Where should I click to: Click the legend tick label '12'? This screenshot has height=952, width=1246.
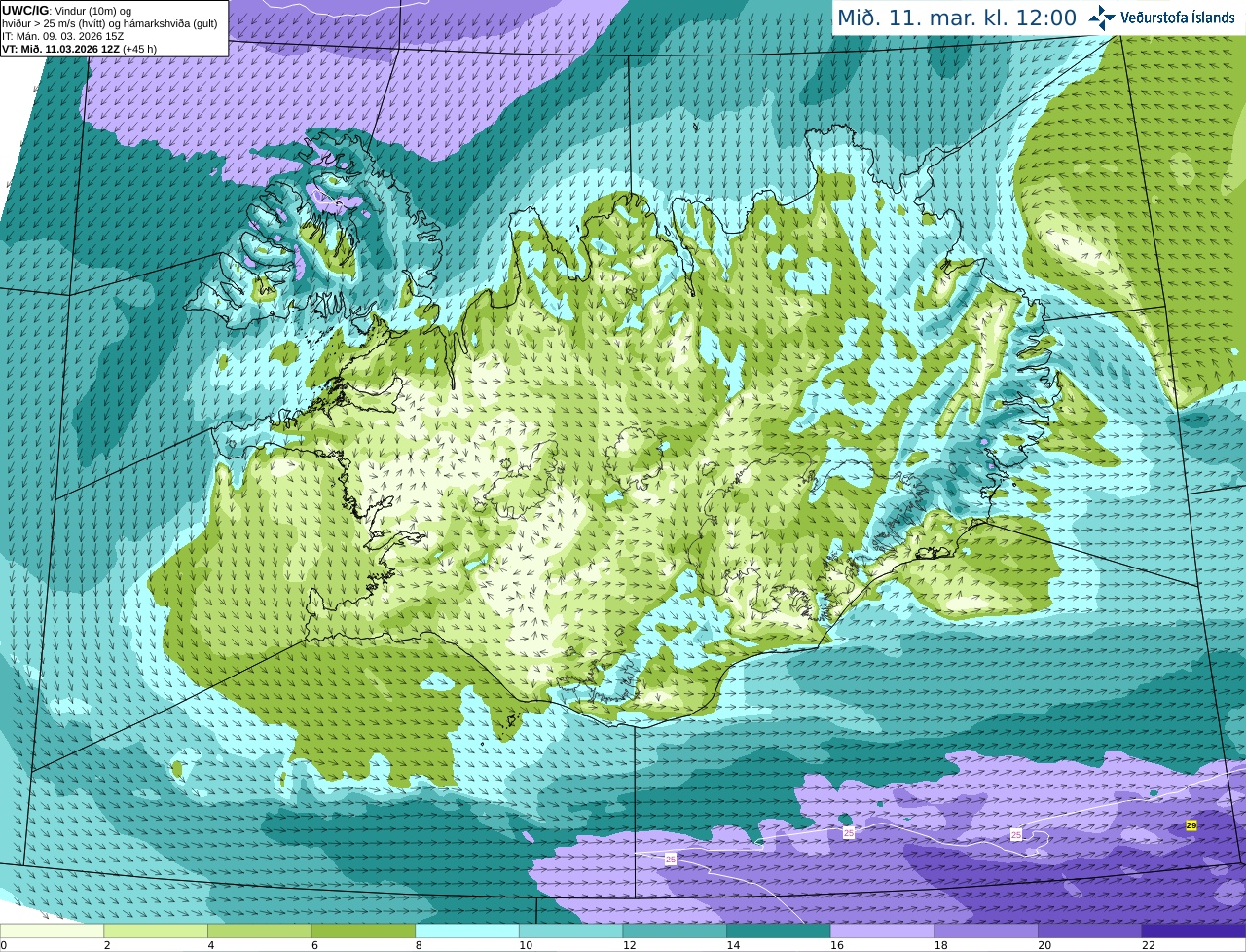pos(630,945)
